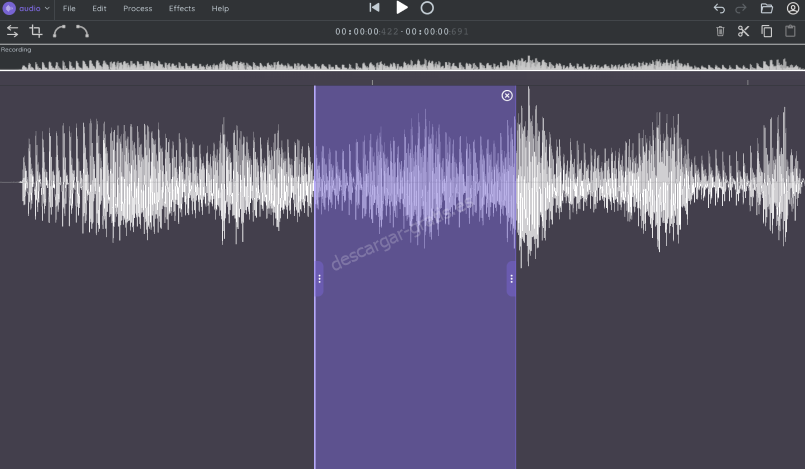The width and height of the screenshot is (805, 470).
Task: Skip back to the start
Action: click(x=374, y=8)
